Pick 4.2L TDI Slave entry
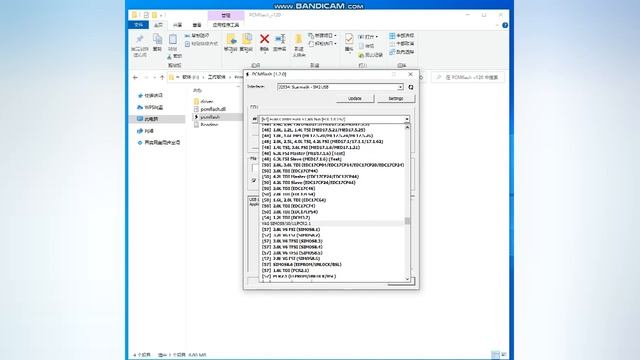Screen dimensions: 640x360 pos(309,182)
